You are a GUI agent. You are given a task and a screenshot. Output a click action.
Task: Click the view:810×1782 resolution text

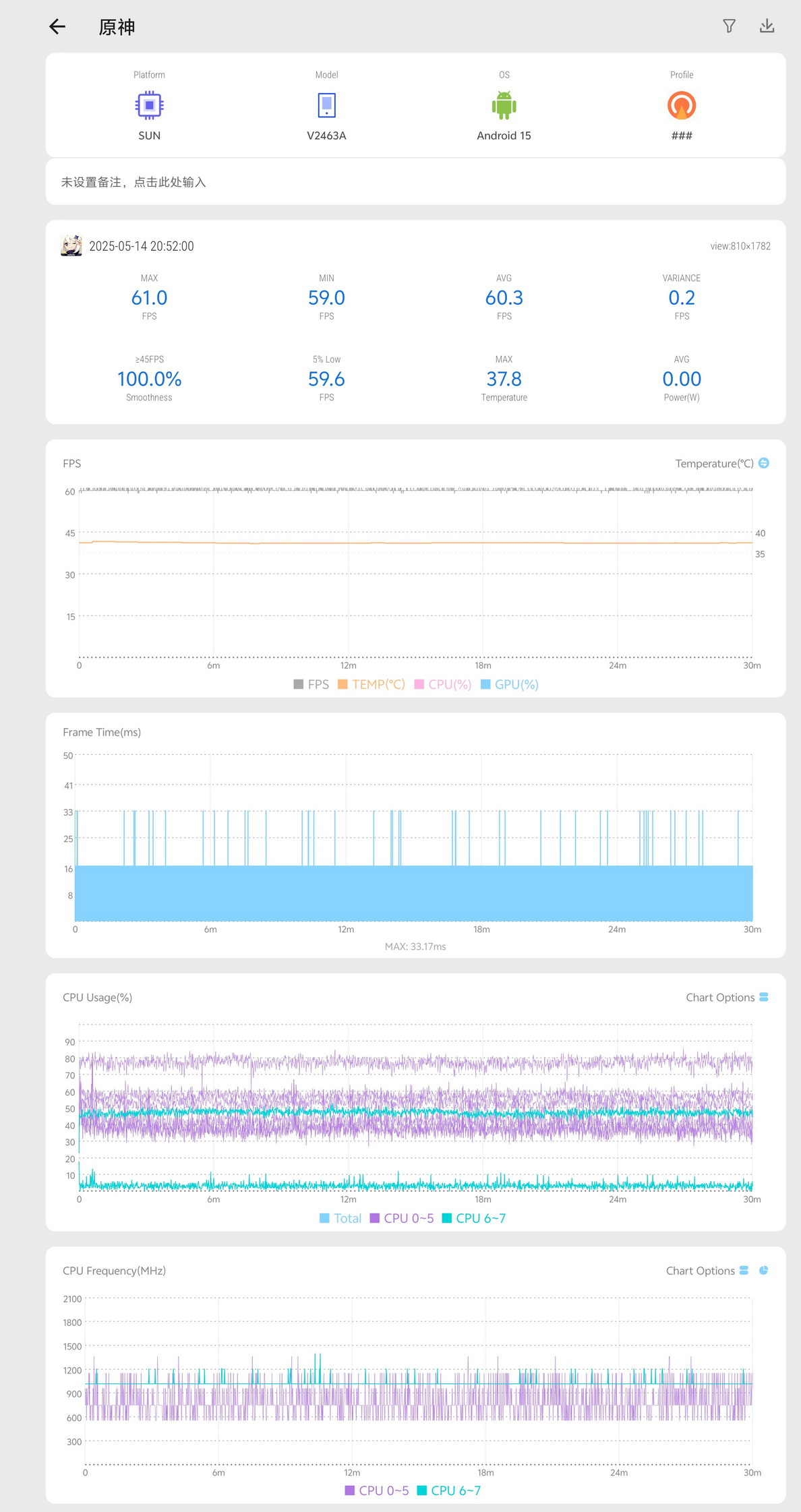click(740, 246)
